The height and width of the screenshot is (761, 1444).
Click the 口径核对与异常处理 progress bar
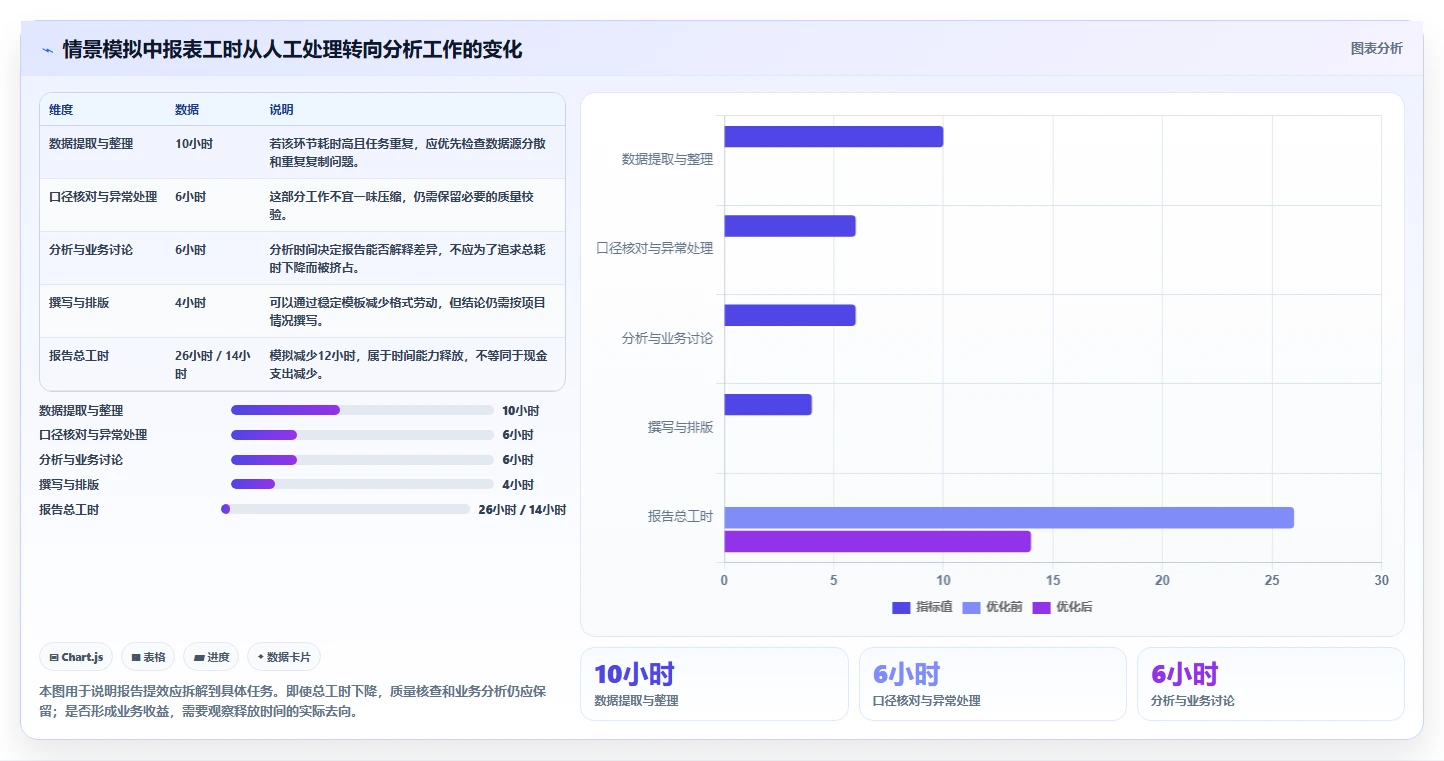[x=362, y=435]
